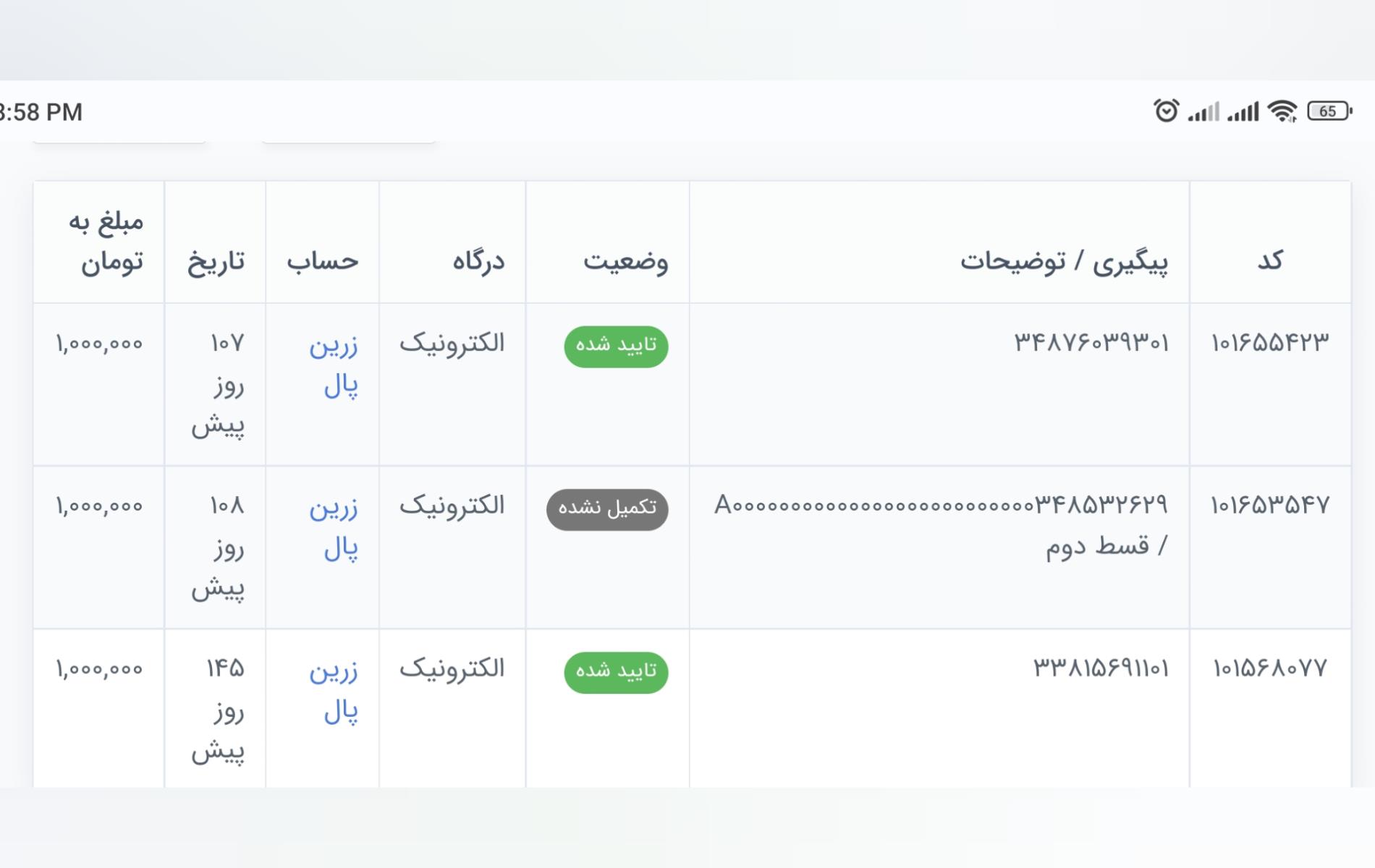
Task: Open زرین پال link in third row
Action: tap(334, 691)
